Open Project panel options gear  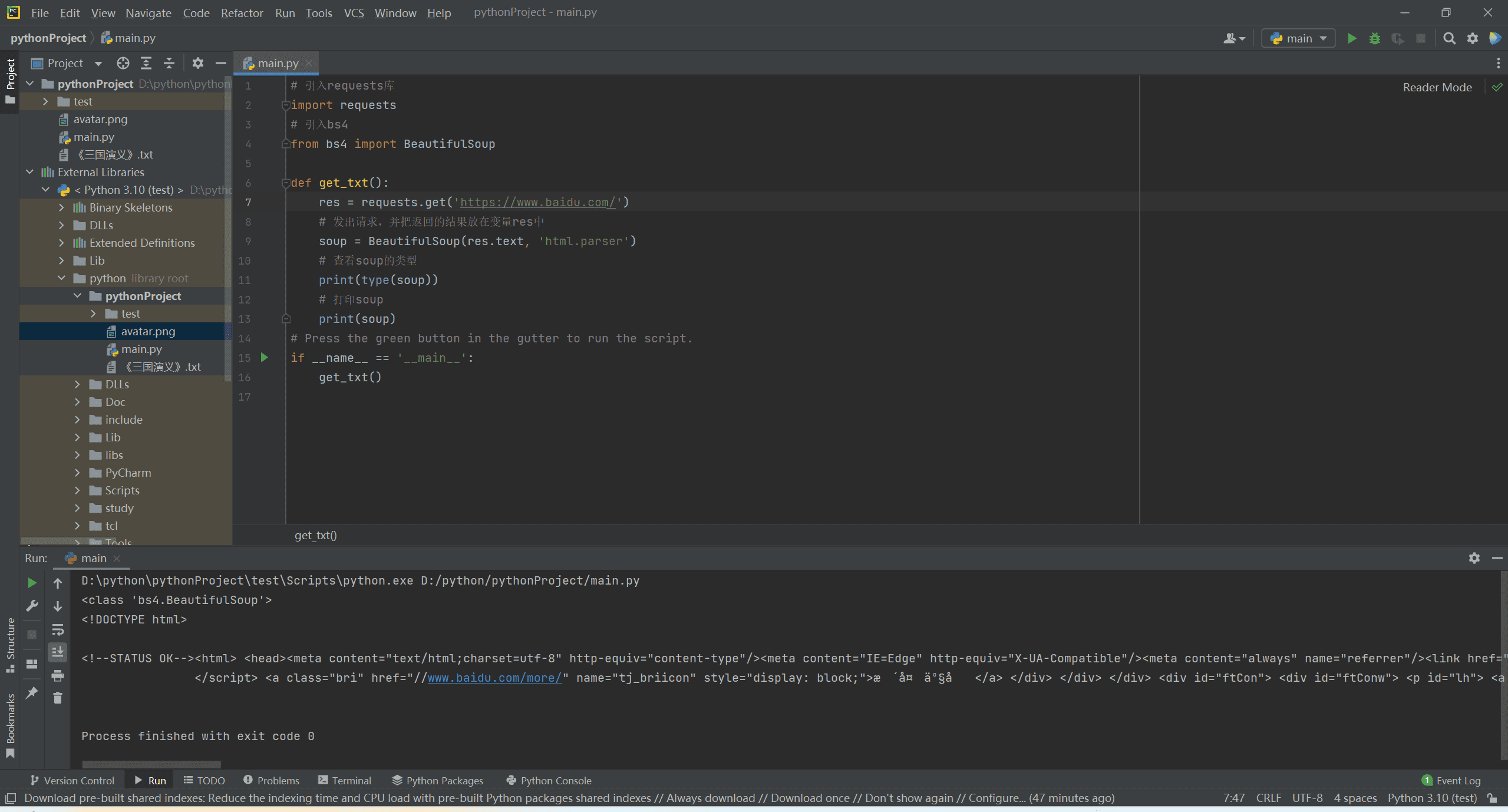(x=198, y=63)
